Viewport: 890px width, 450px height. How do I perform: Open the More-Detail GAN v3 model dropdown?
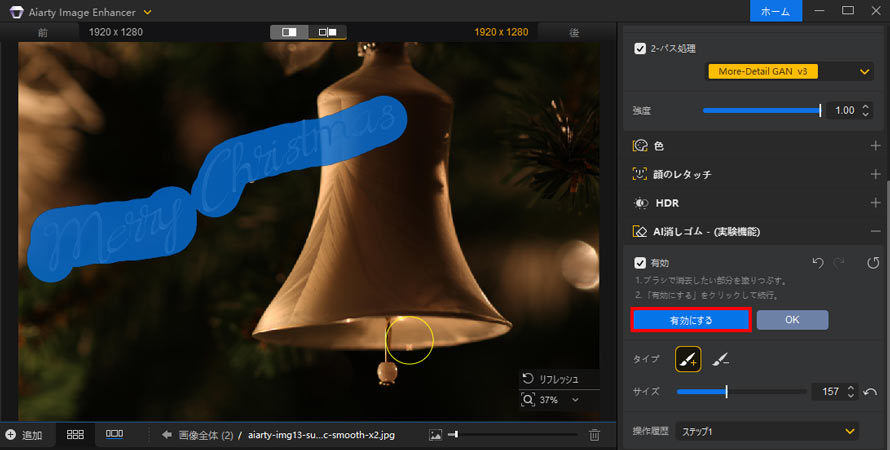[x=788, y=72]
